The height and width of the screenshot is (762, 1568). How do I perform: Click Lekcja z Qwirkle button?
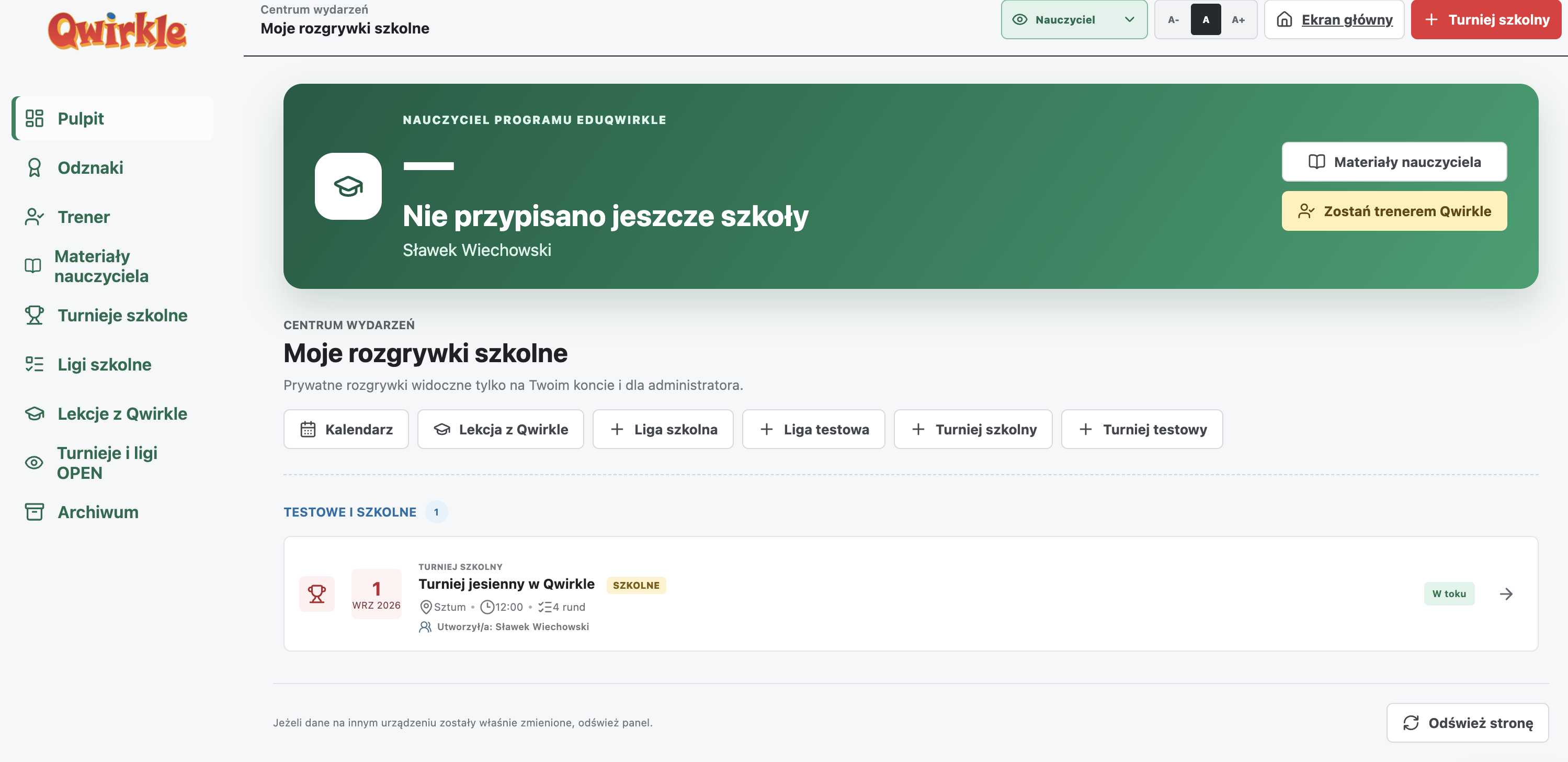[501, 429]
